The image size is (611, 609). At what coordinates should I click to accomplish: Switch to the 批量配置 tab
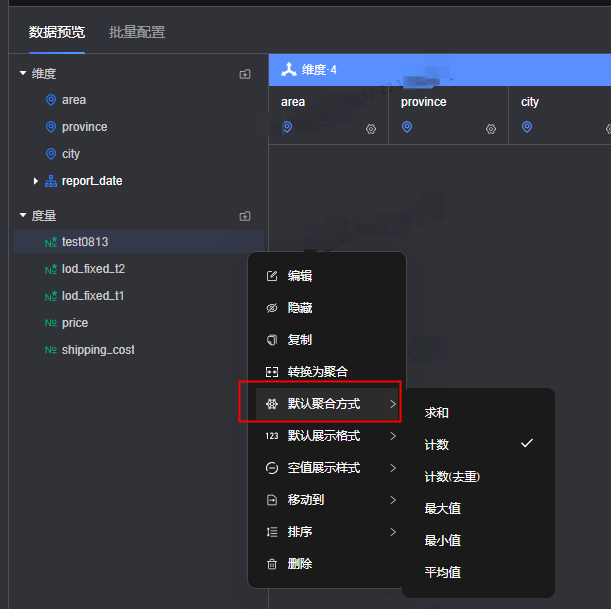137,32
